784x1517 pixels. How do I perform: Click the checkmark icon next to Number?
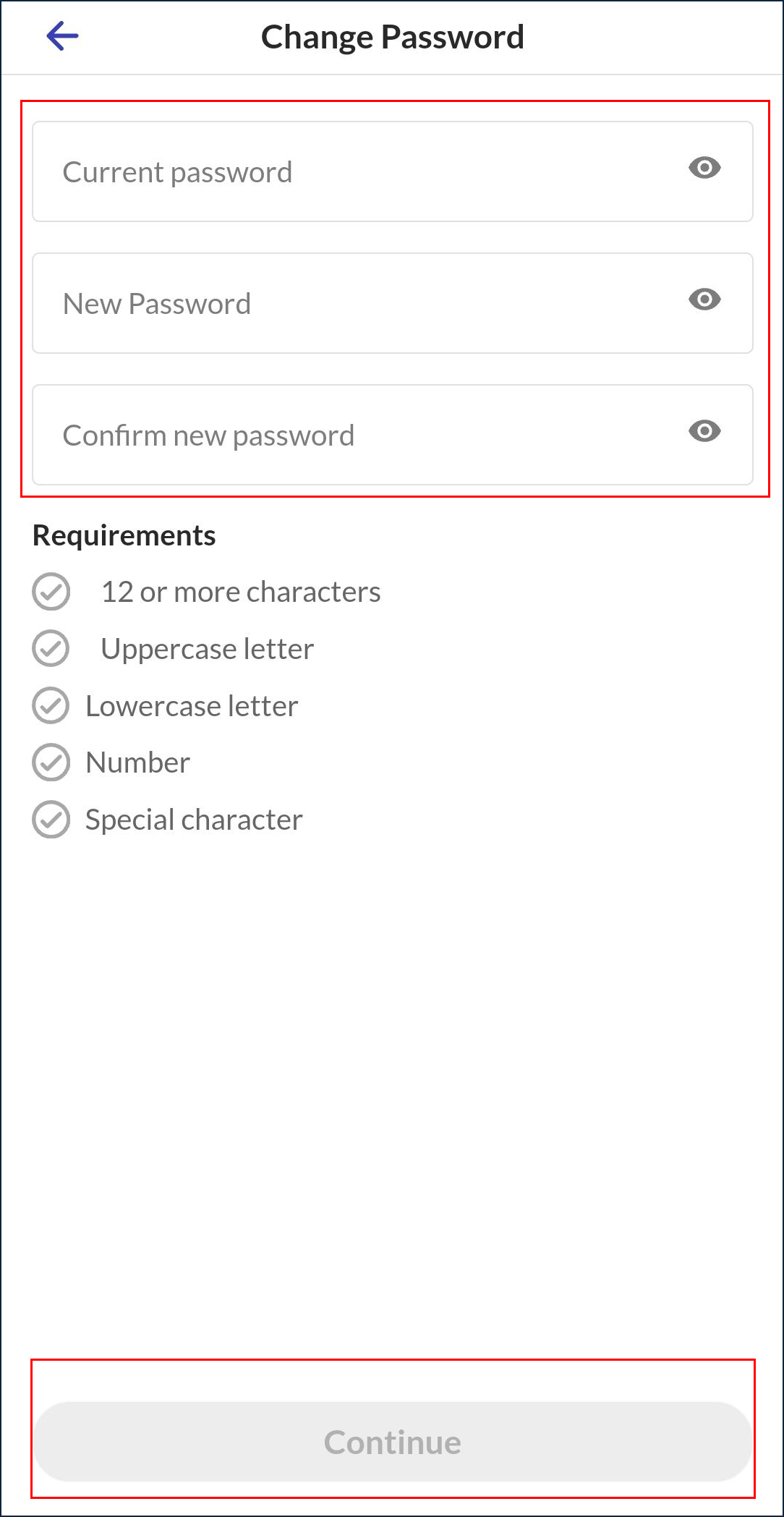51,762
